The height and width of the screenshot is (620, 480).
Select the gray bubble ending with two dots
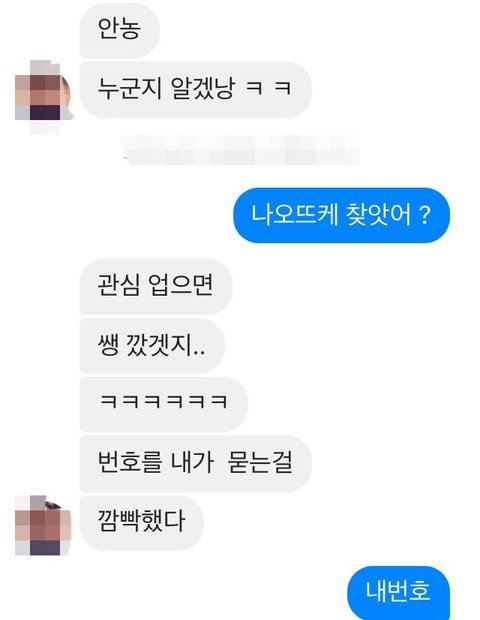click(x=152, y=346)
